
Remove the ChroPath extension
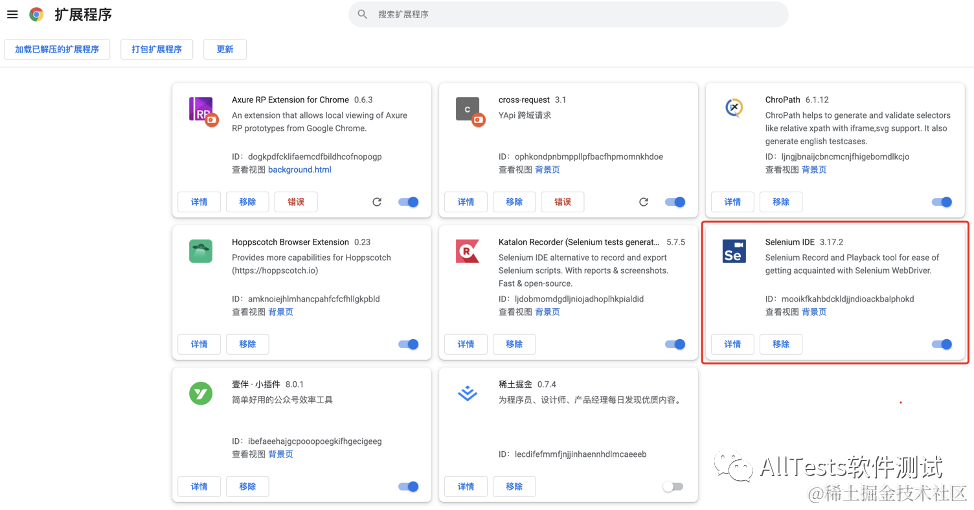coord(781,202)
